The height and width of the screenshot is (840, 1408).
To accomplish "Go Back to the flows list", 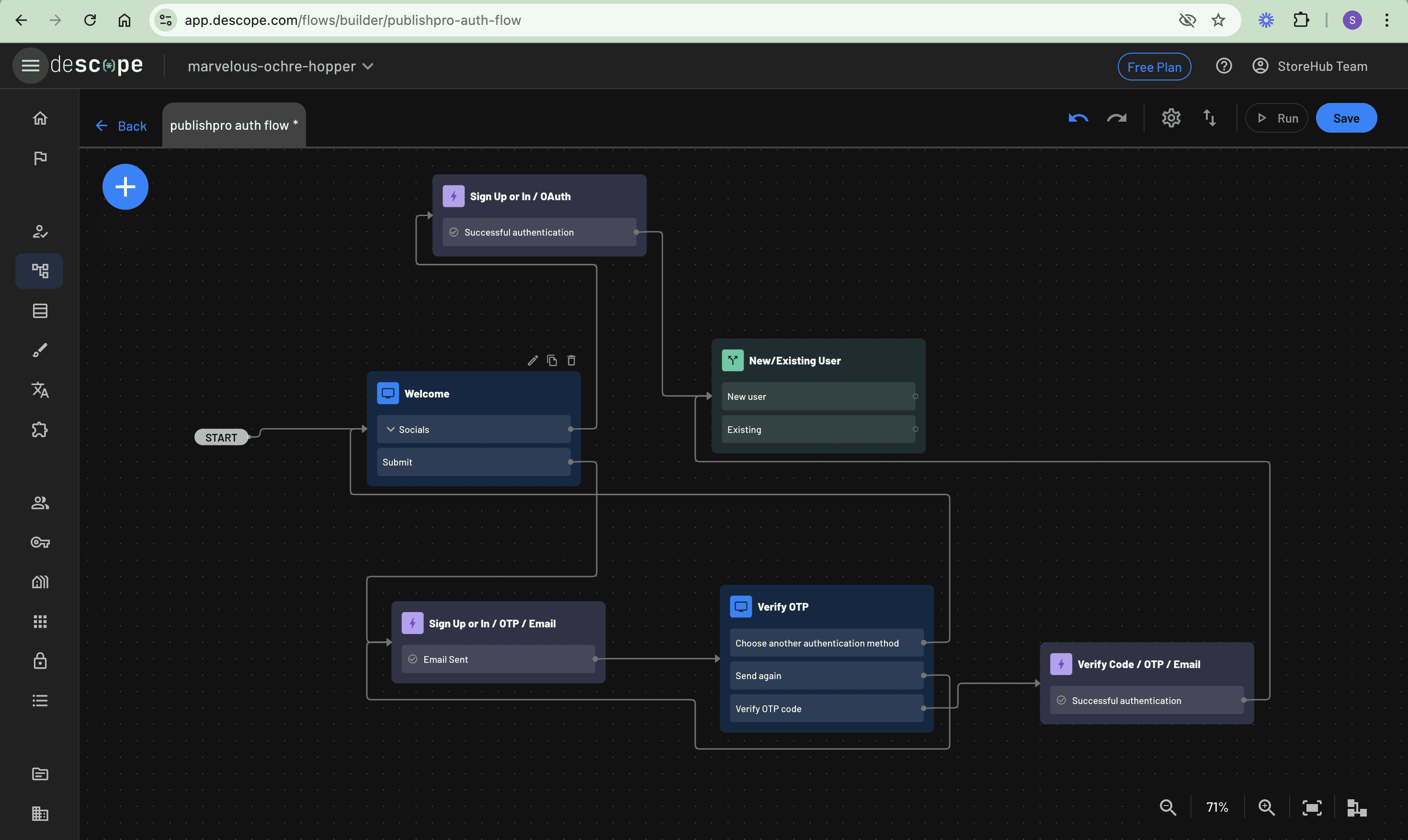I will (x=121, y=125).
